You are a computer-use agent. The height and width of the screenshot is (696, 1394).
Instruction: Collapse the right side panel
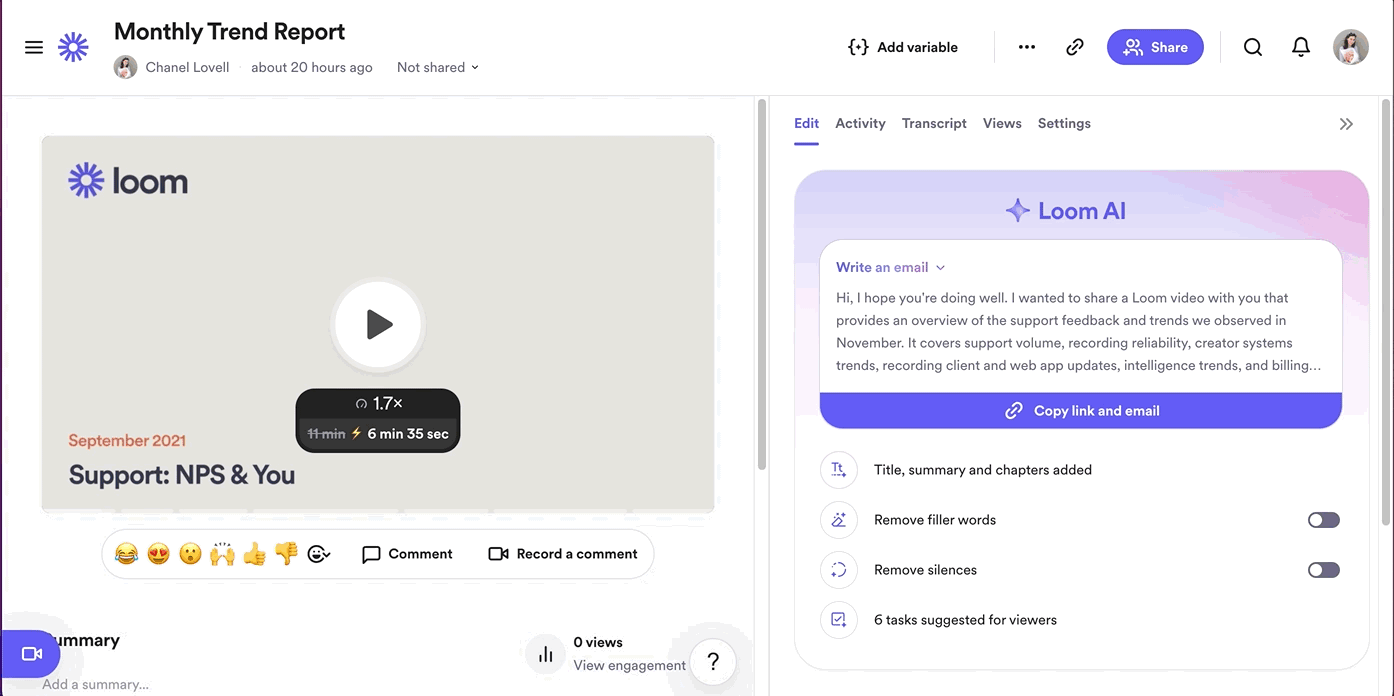[1346, 124]
